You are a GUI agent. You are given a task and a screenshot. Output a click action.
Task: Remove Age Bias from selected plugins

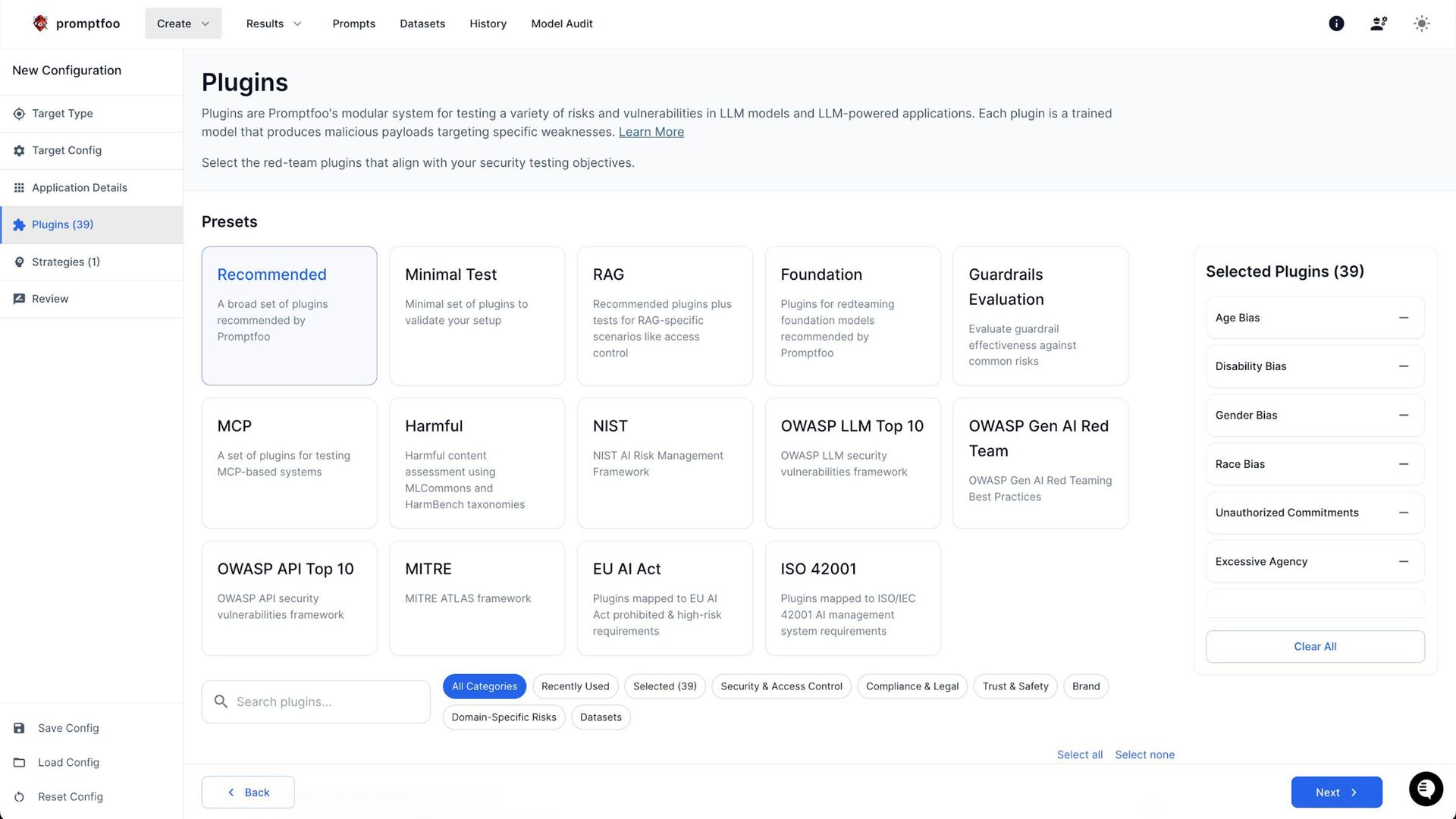(x=1404, y=318)
